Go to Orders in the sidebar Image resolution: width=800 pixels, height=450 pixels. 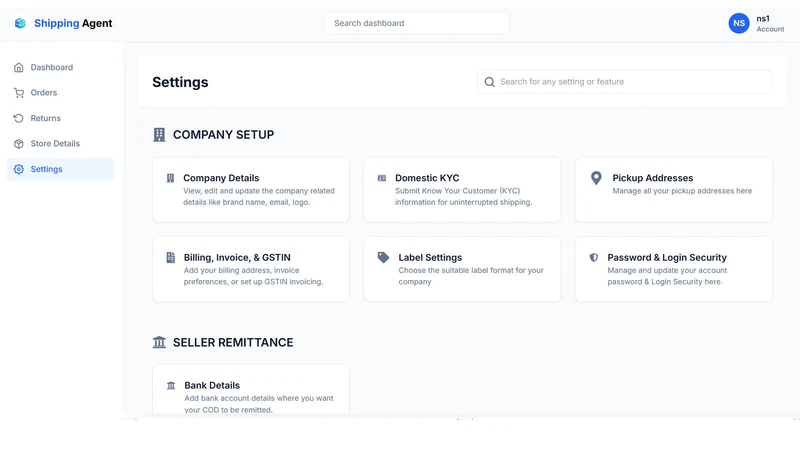click(x=61, y=93)
